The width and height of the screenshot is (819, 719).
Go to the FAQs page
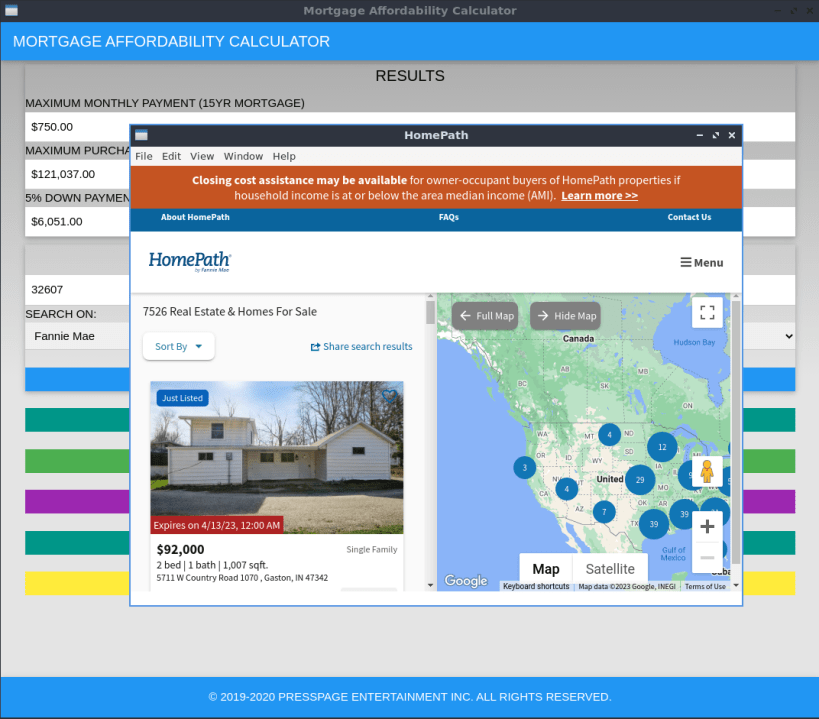(x=449, y=217)
